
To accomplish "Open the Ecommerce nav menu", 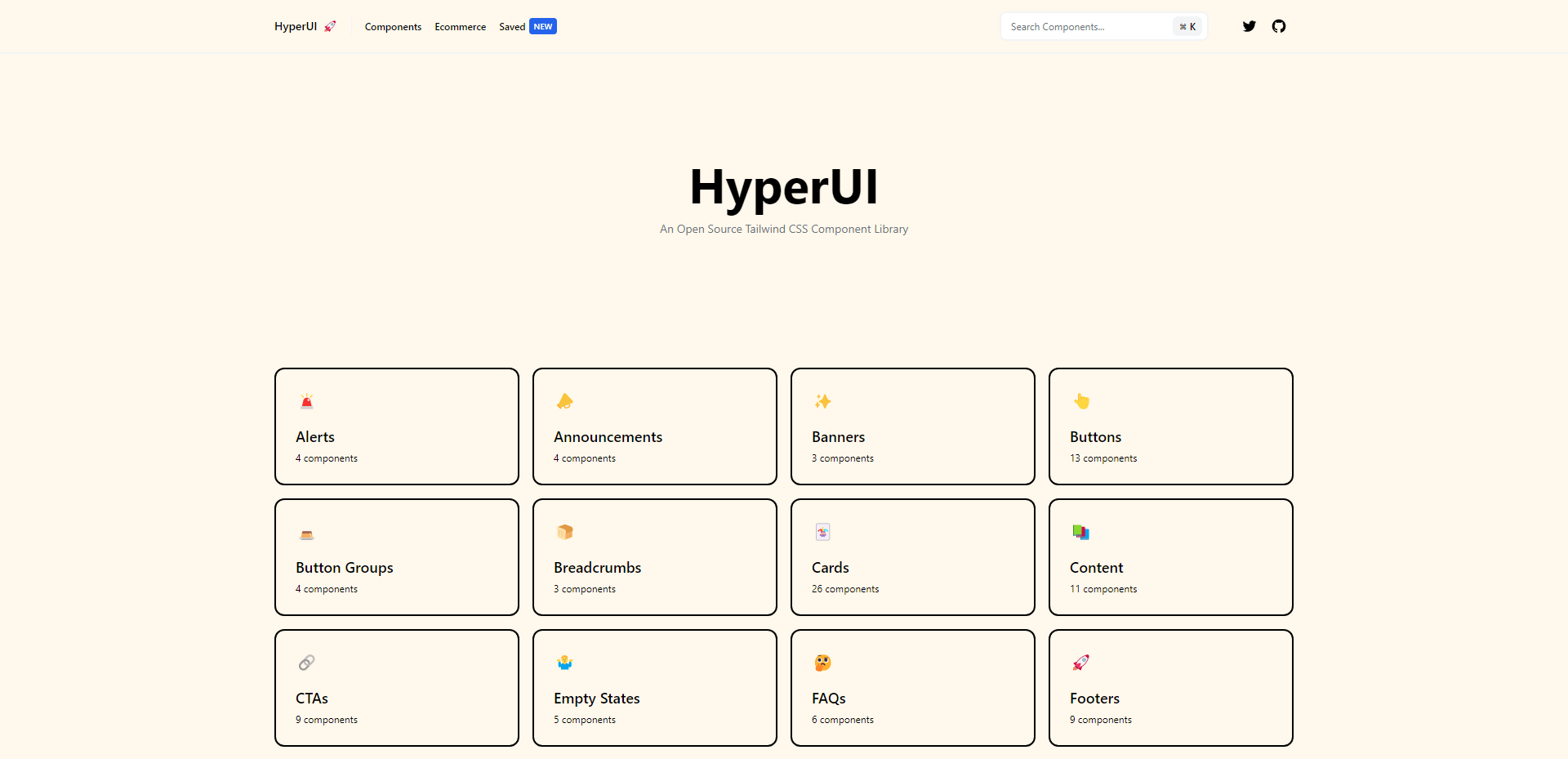I will click(460, 27).
